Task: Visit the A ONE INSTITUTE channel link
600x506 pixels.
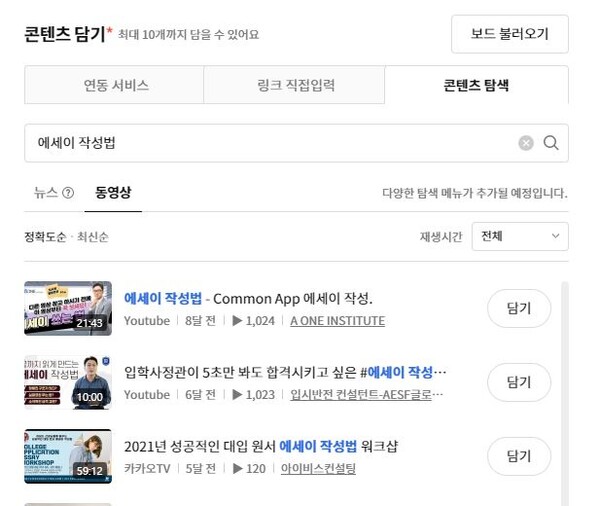Action: tap(337, 321)
